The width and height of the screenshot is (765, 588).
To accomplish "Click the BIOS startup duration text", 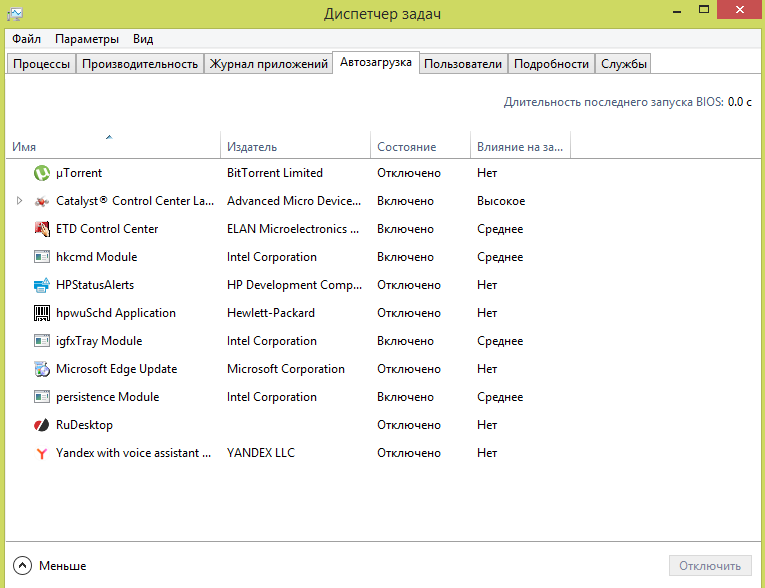I will (x=627, y=102).
